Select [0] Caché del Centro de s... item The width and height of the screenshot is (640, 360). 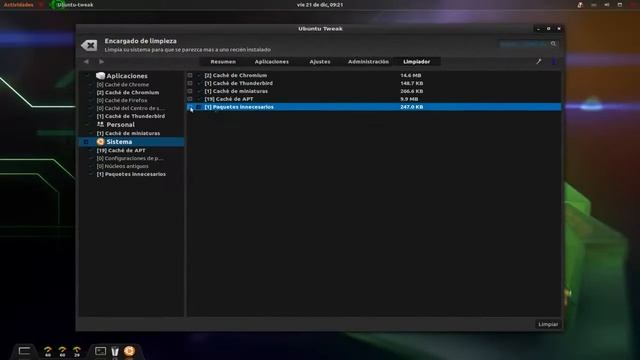click(x=131, y=108)
